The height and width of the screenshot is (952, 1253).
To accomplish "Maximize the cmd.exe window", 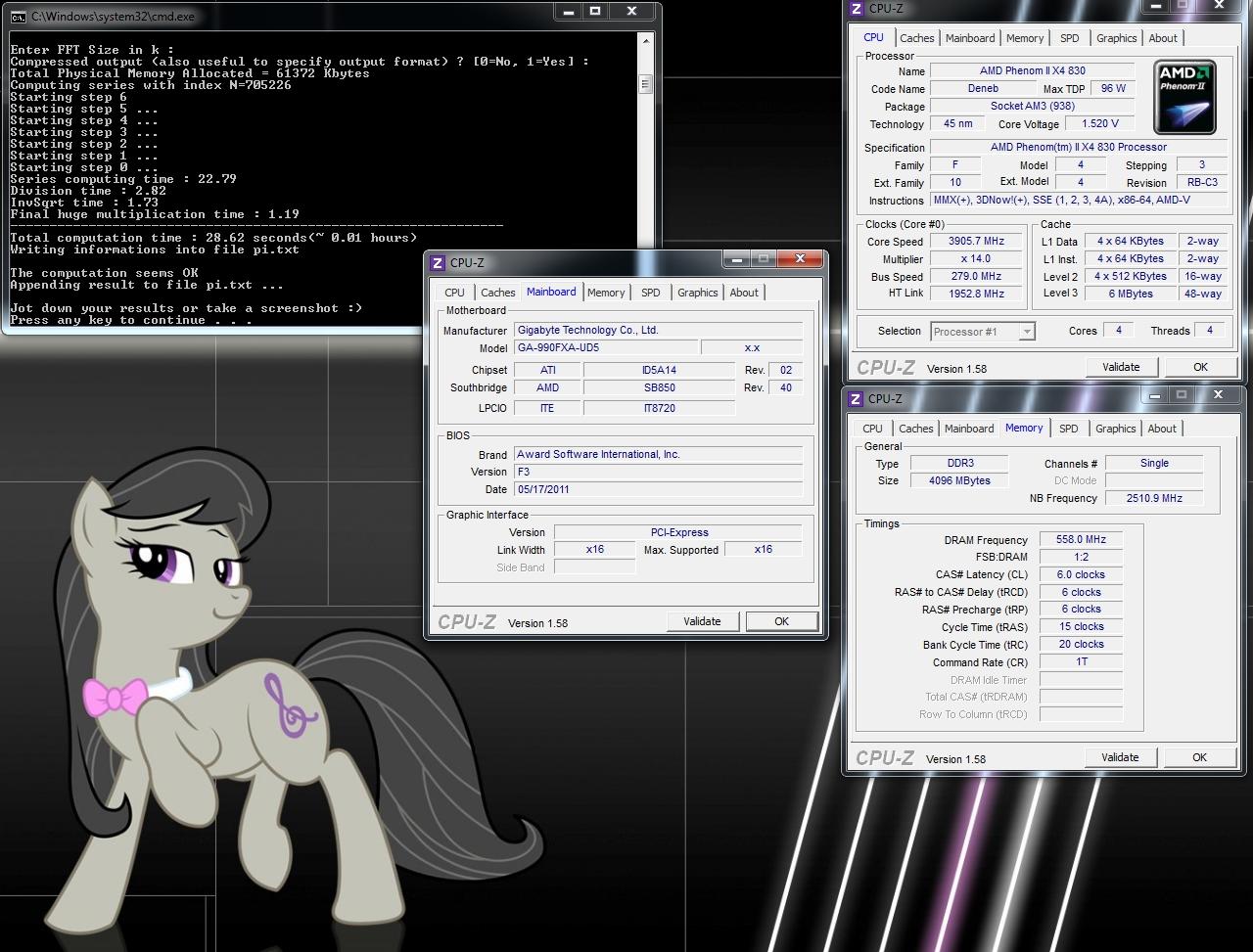I will [x=596, y=11].
